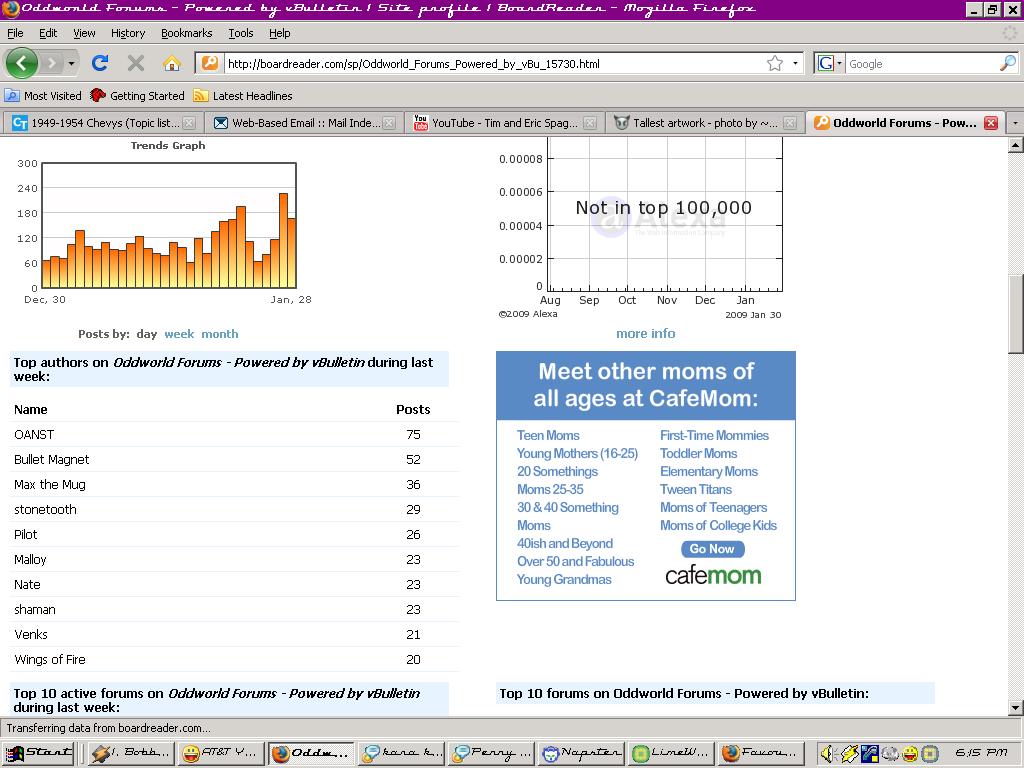Screen dimensions: 1024x768
Task: Click inside the URL address bar
Action: pos(490,63)
